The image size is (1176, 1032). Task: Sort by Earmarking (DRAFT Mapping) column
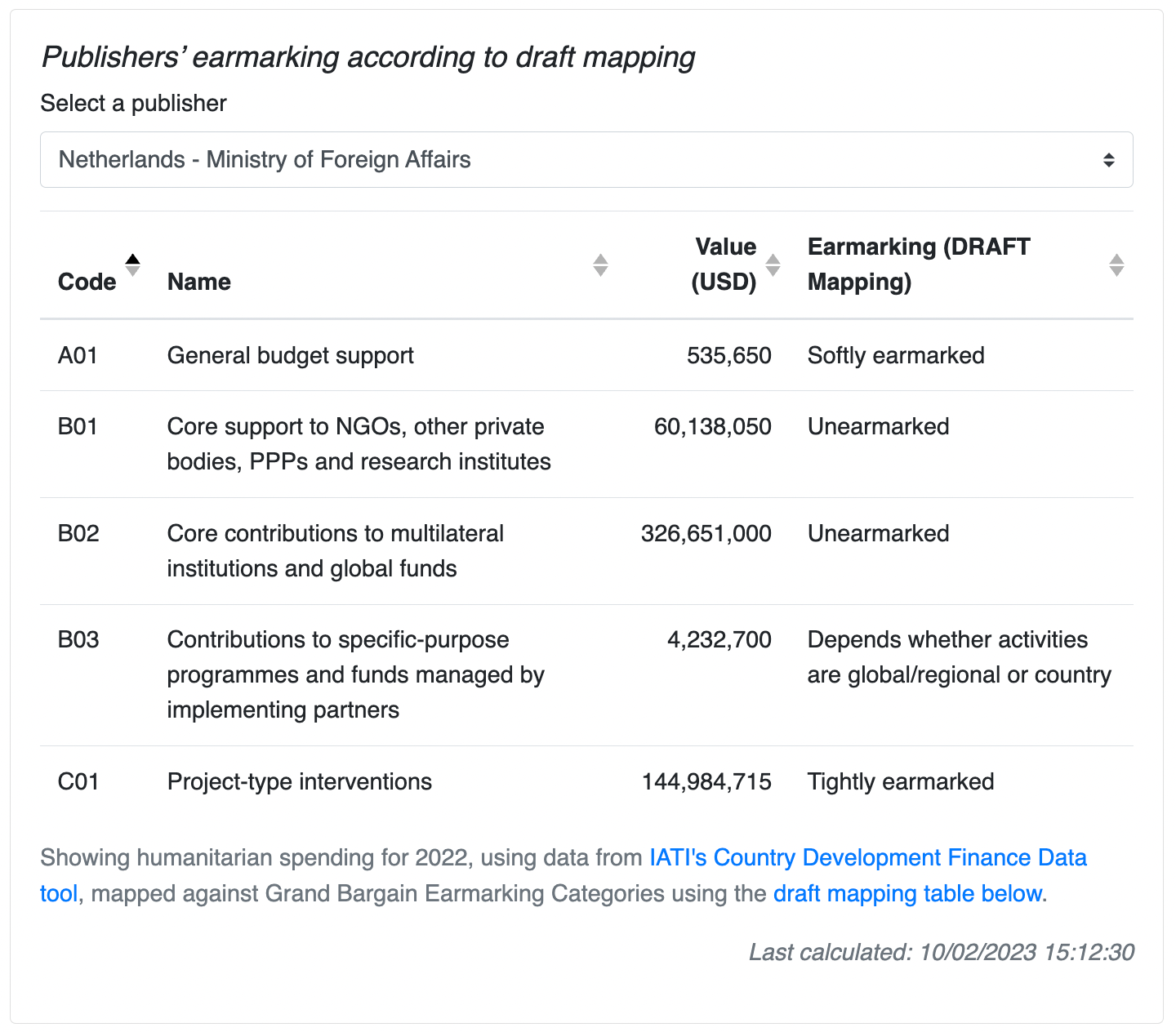pyautogui.click(x=961, y=265)
